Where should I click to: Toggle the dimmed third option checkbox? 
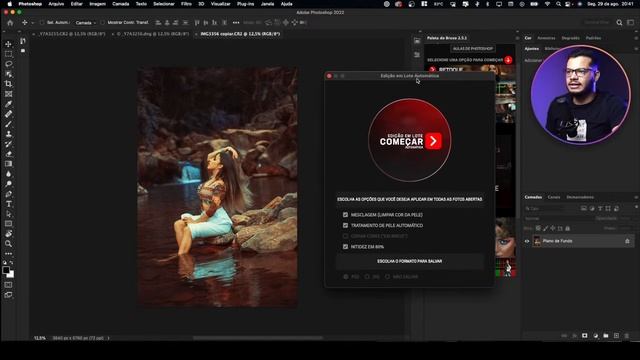(345, 236)
